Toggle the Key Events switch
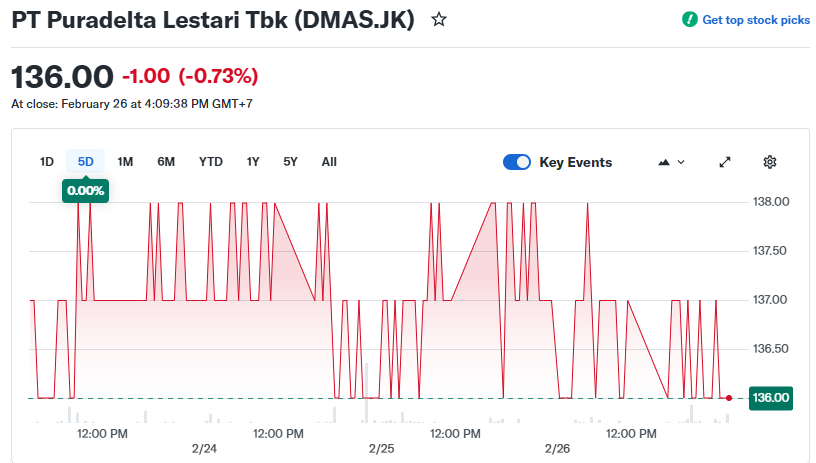 517,162
